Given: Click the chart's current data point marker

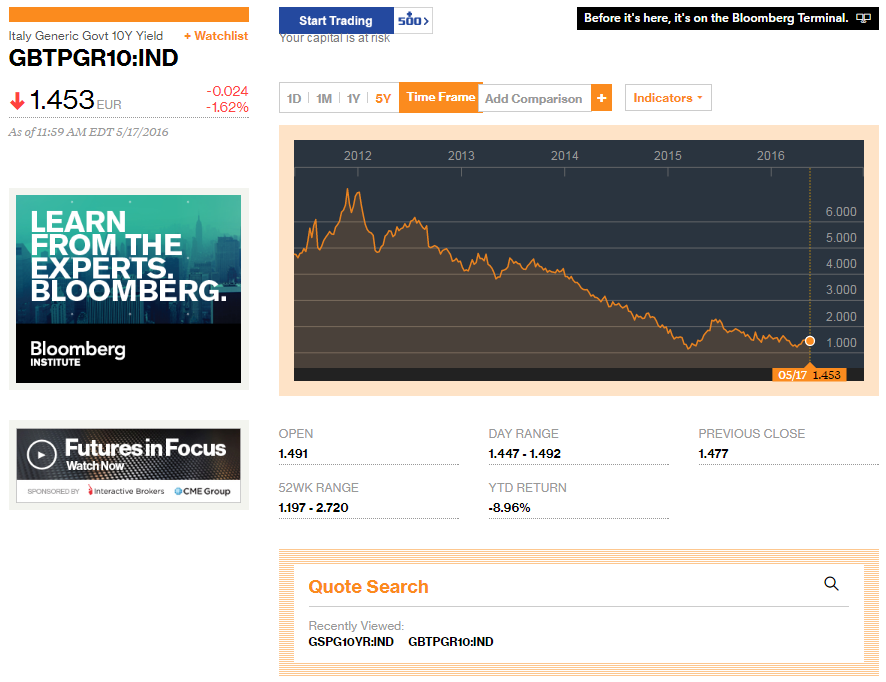Looking at the screenshot, I should point(810,341).
